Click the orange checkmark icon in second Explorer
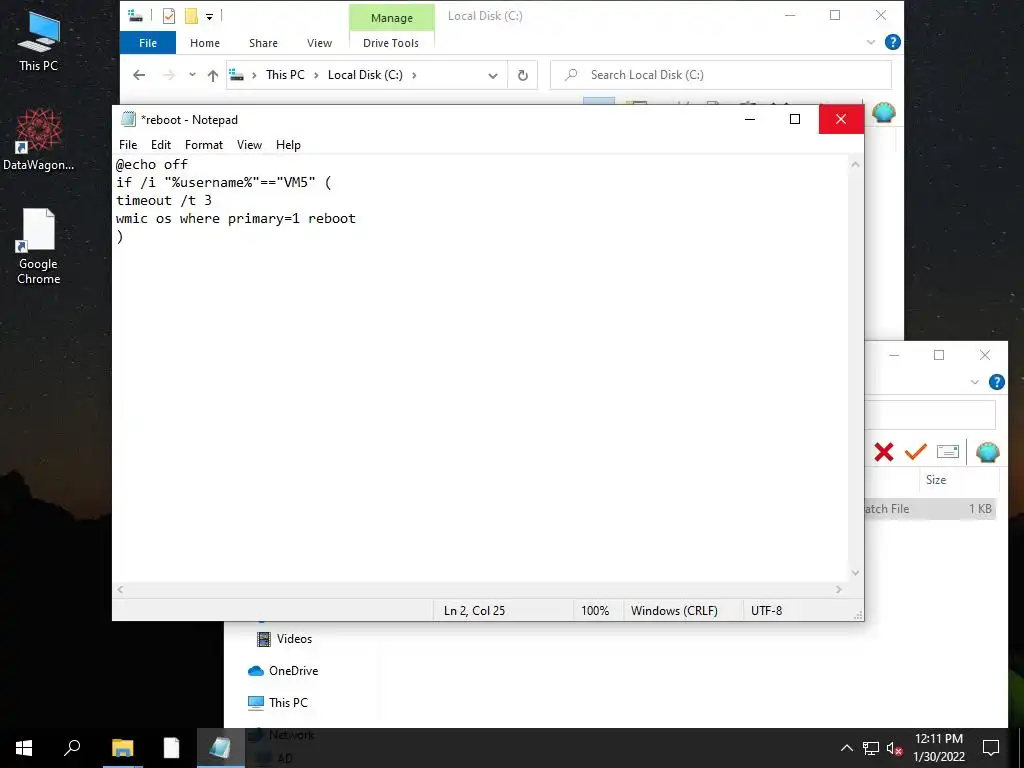 tap(916, 451)
